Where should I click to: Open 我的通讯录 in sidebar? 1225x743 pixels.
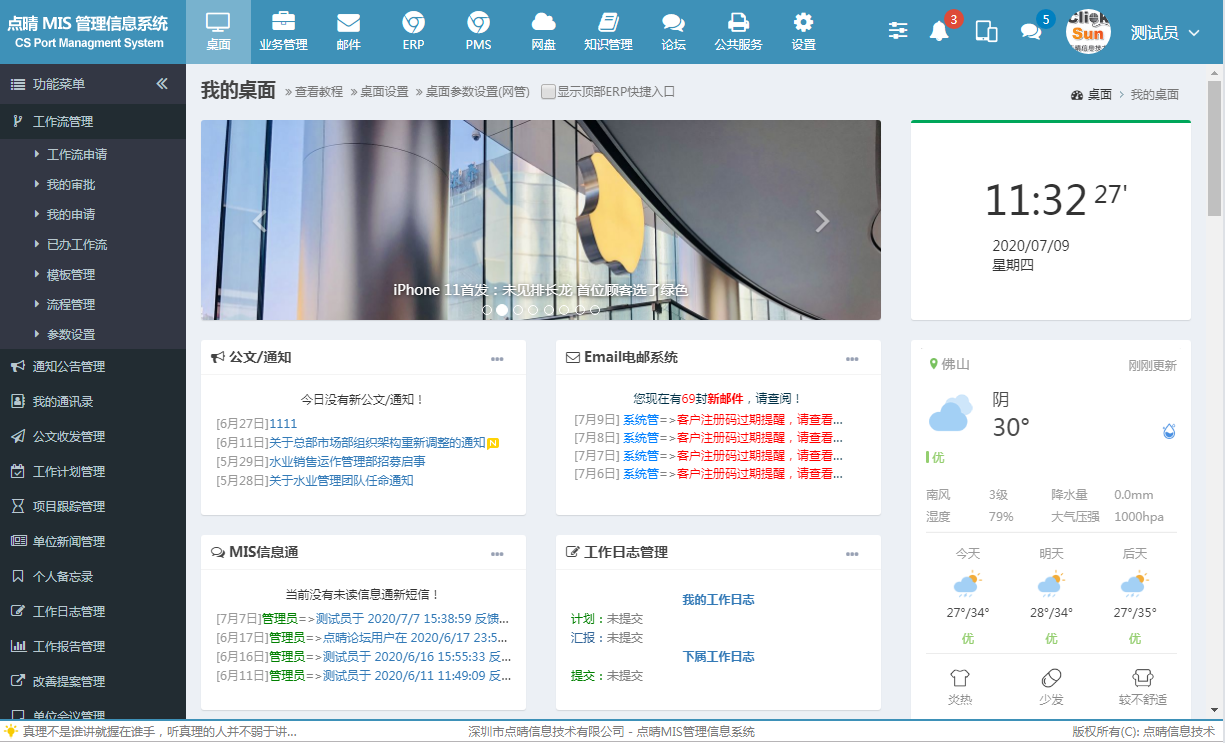tap(93, 402)
